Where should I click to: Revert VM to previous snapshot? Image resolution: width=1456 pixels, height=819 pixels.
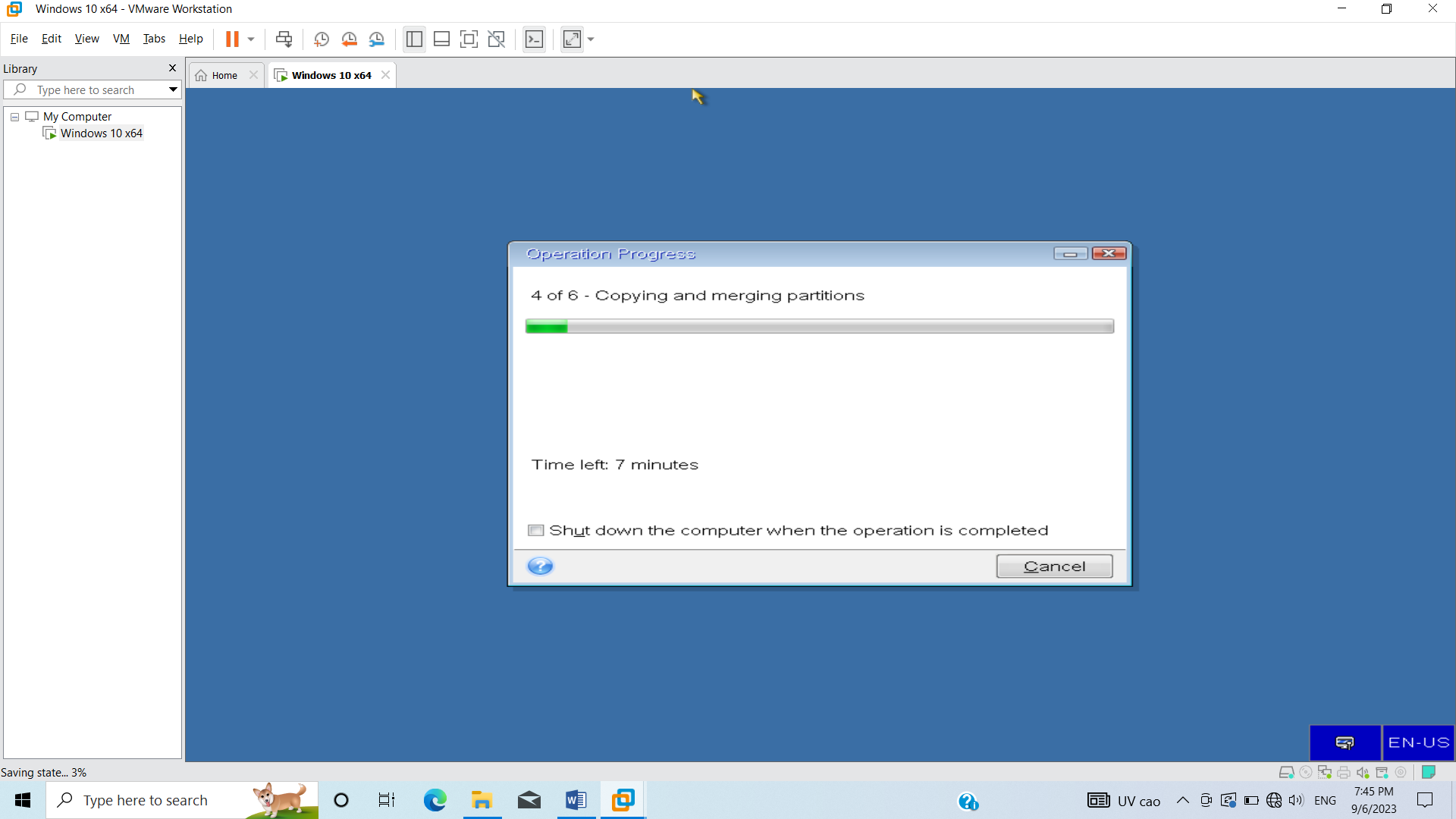[349, 39]
